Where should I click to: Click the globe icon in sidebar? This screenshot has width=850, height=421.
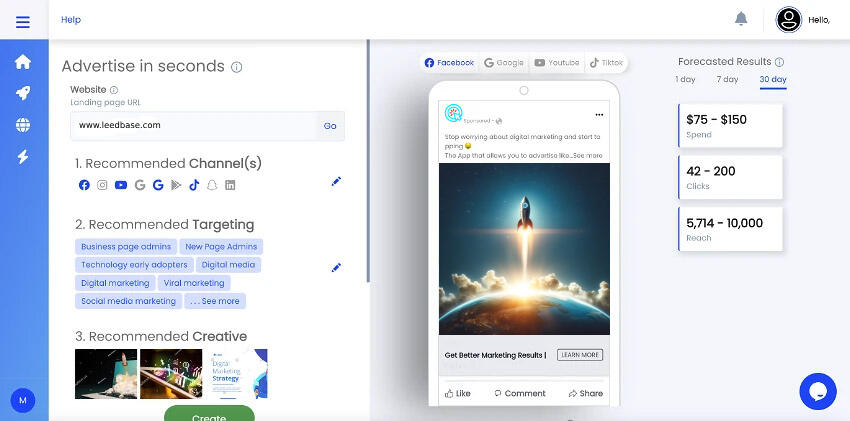pos(23,125)
